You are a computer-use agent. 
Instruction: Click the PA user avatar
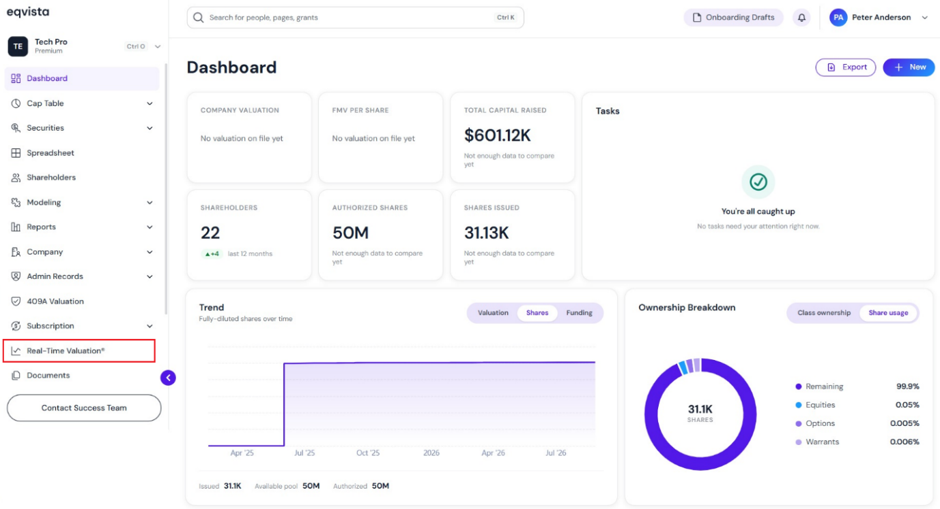point(838,17)
